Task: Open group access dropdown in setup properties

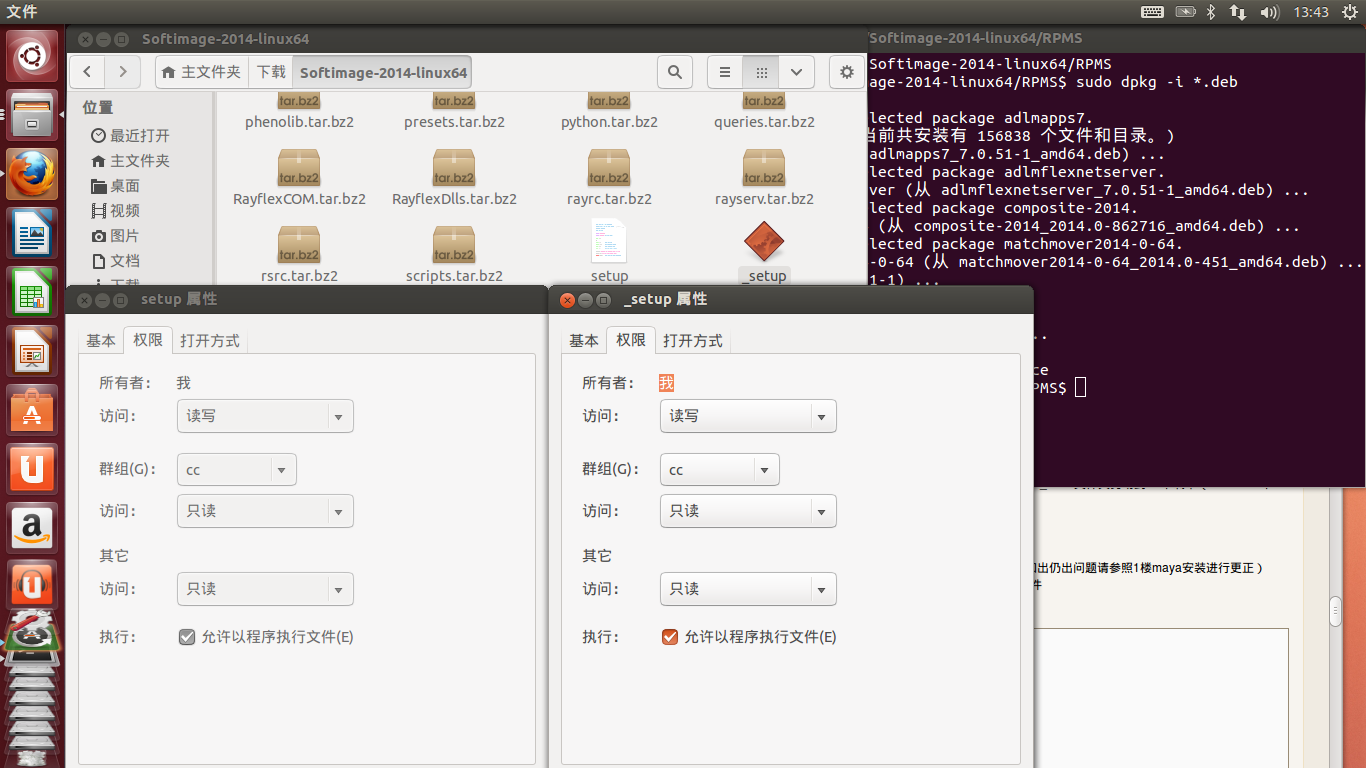Action: point(265,511)
